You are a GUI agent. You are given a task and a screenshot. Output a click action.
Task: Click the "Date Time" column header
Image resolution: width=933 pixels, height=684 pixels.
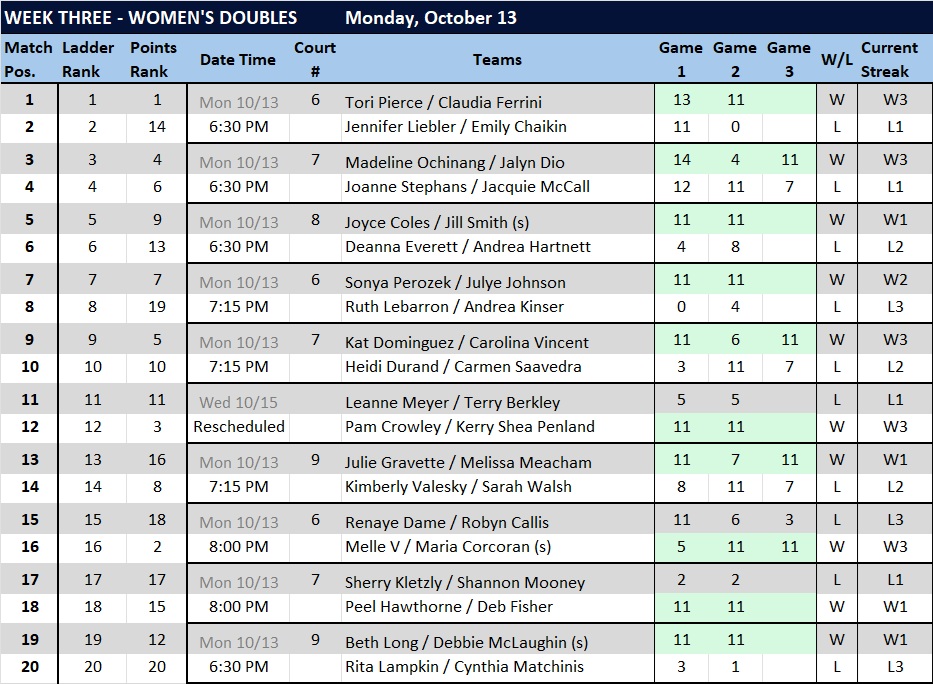(x=237, y=60)
